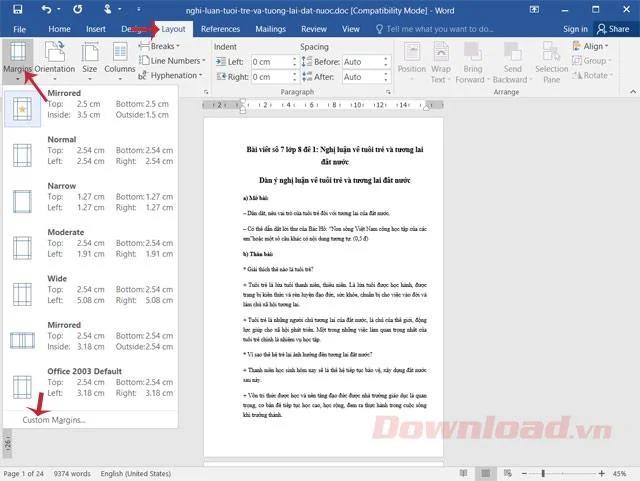The image size is (640, 481).
Task: Open the Margins button in ribbon
Action: click(x=18, y=60)
